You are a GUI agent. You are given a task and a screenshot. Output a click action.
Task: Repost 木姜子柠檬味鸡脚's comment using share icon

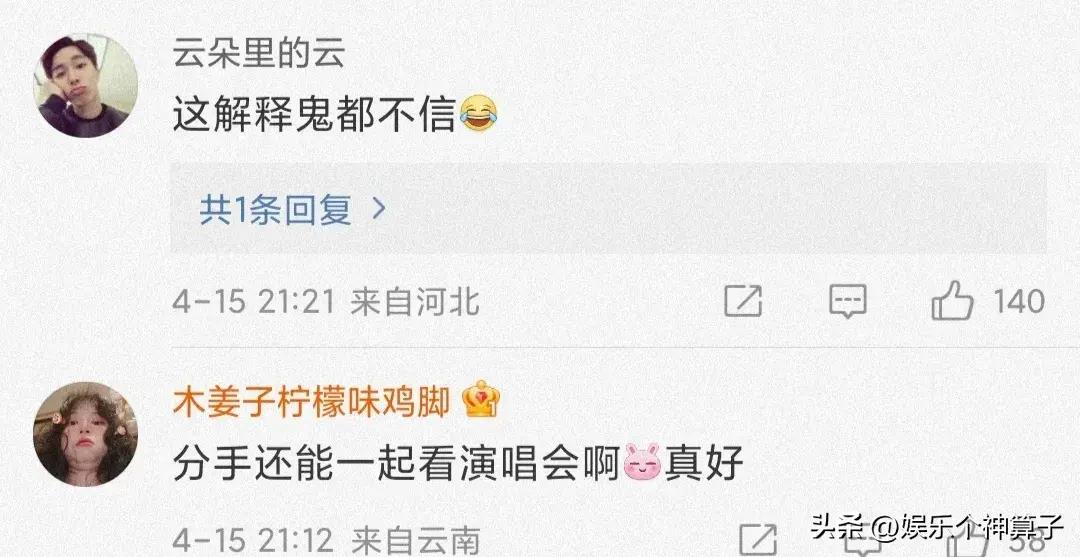pyautogui.click(x=758, y=540)
